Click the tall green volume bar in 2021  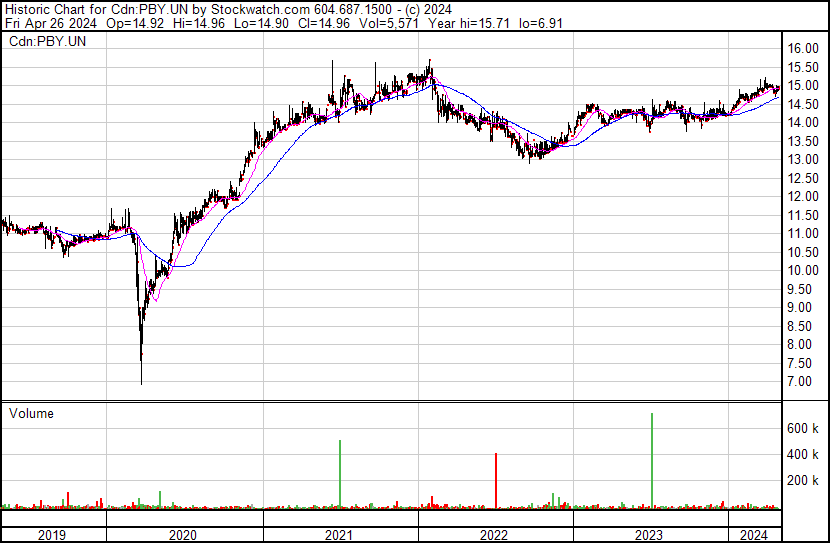[340, 474]
